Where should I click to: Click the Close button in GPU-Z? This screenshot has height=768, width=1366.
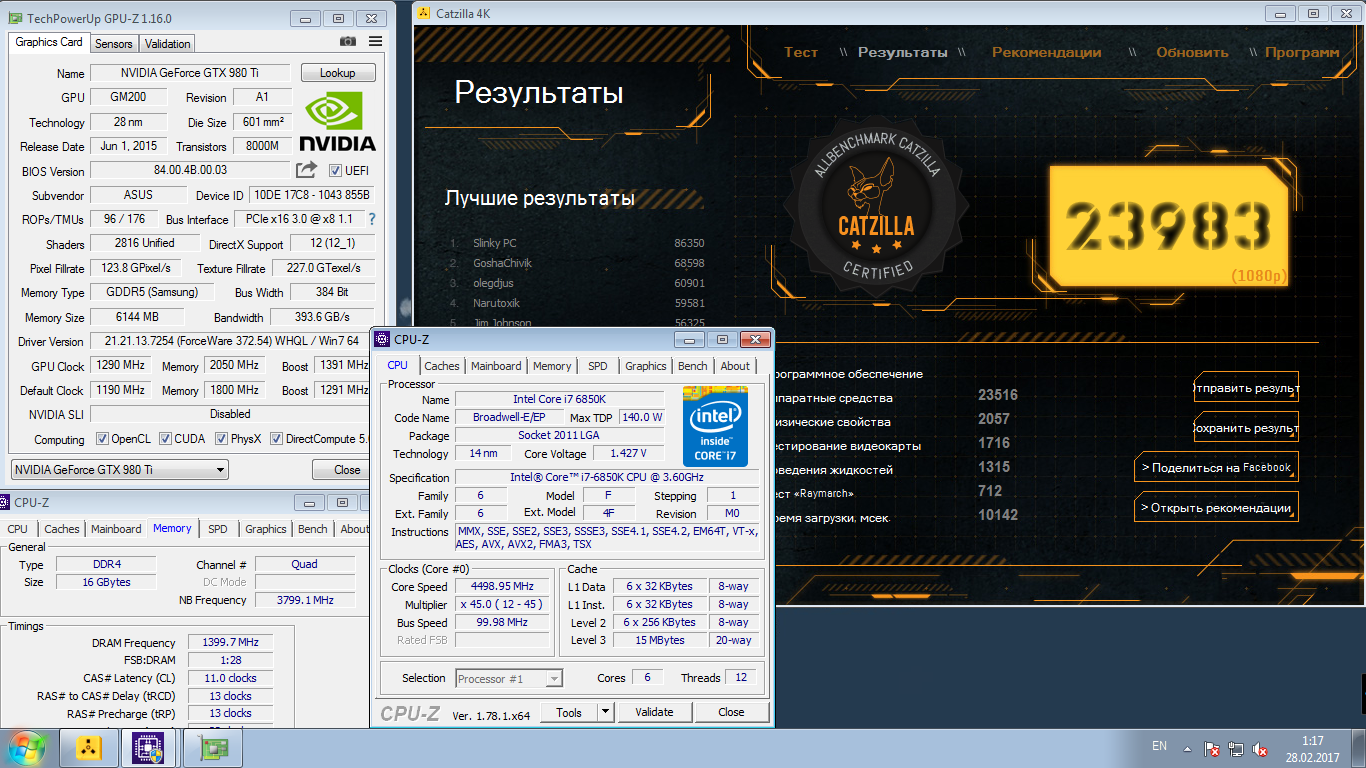[347, 470]
